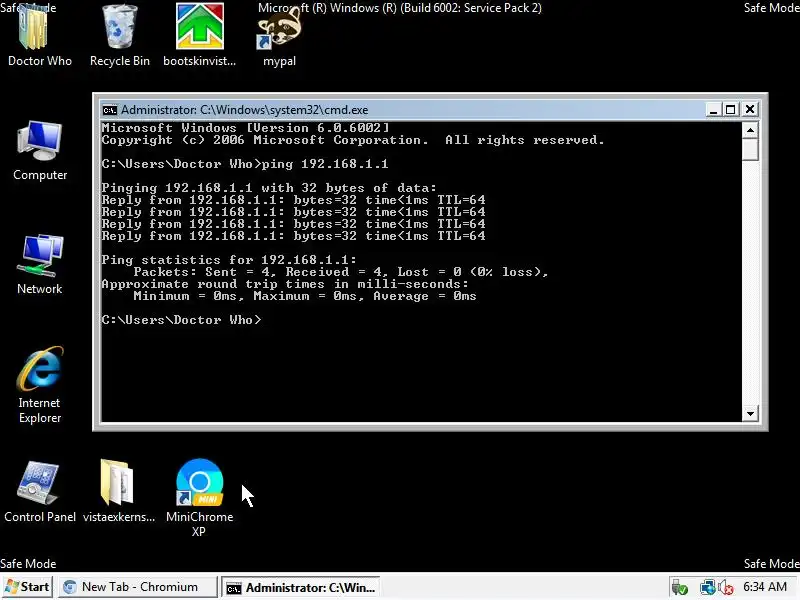Click the cmd scrollbar down arrow

pos(750,413)
